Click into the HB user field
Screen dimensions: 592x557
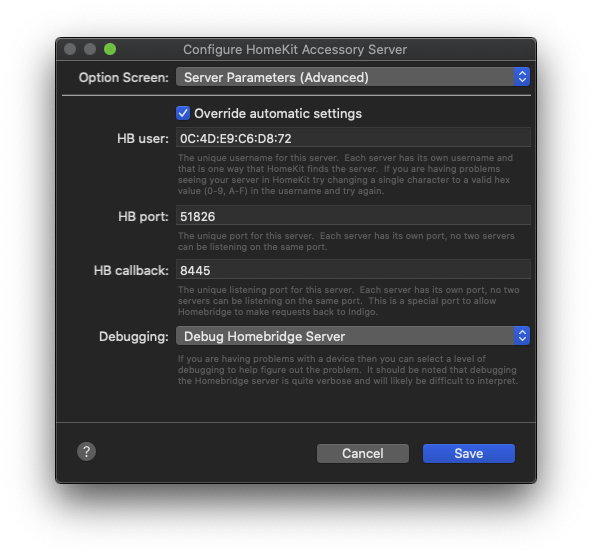(353, 138)
